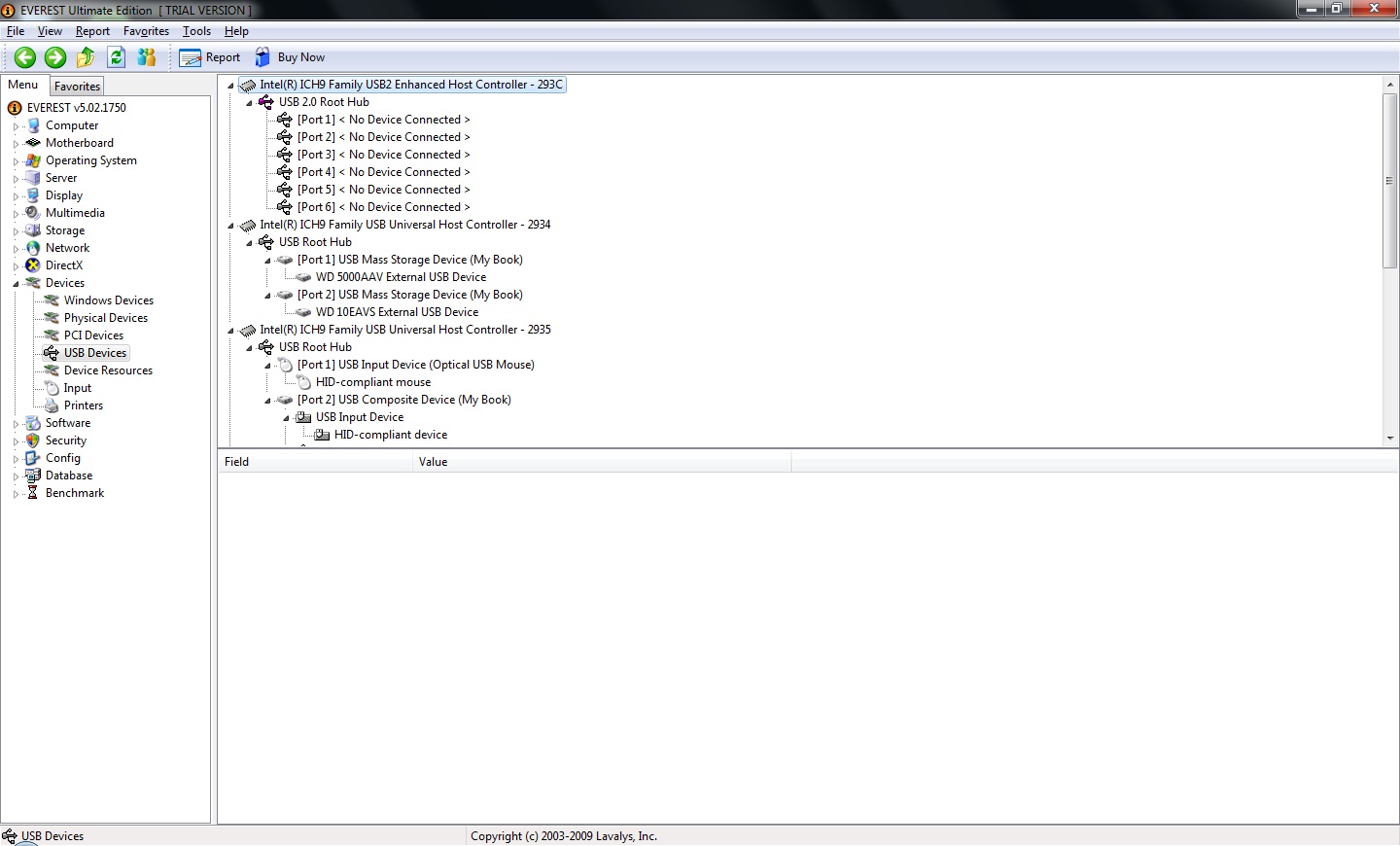Collapse the Devices tree node
This screenshot has height=846, width=1400.
click(16, 284)
